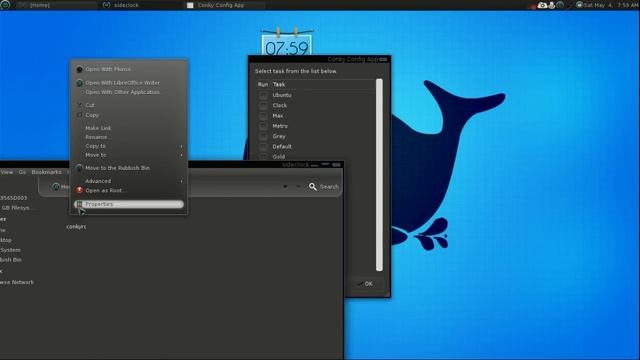
Task: Click the sideclock icon in the taskbar
Action: tap(106, 5)
